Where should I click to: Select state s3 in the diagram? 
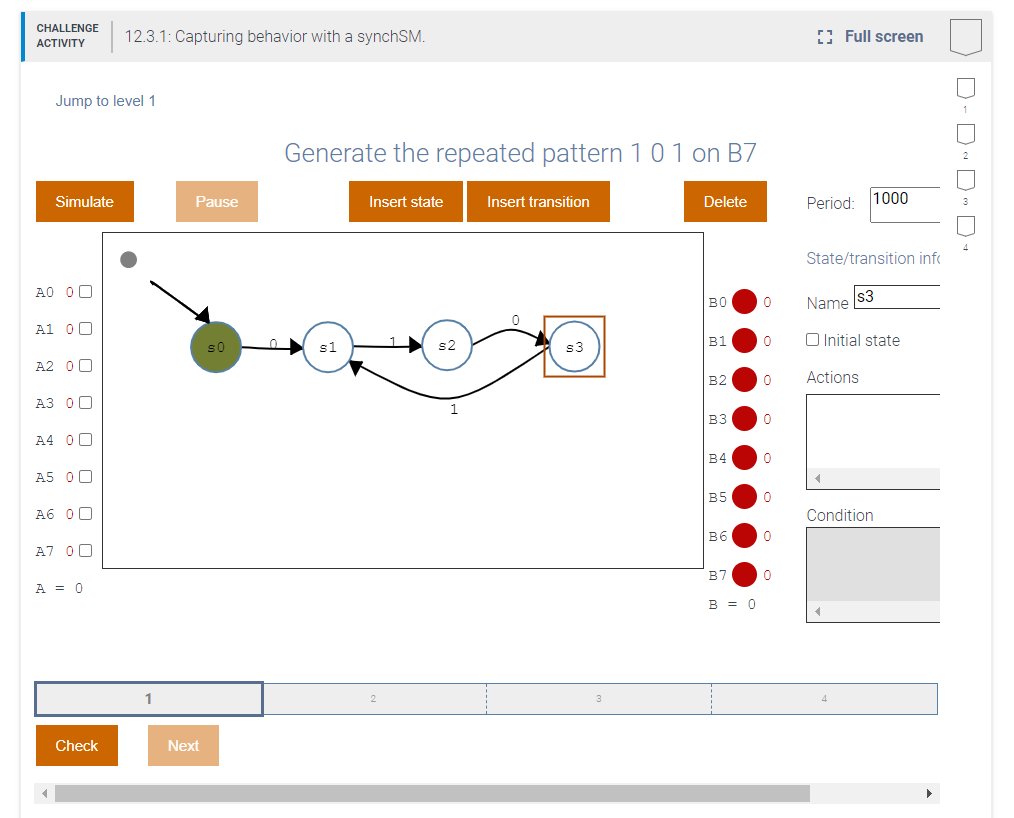tap(574, 347)
